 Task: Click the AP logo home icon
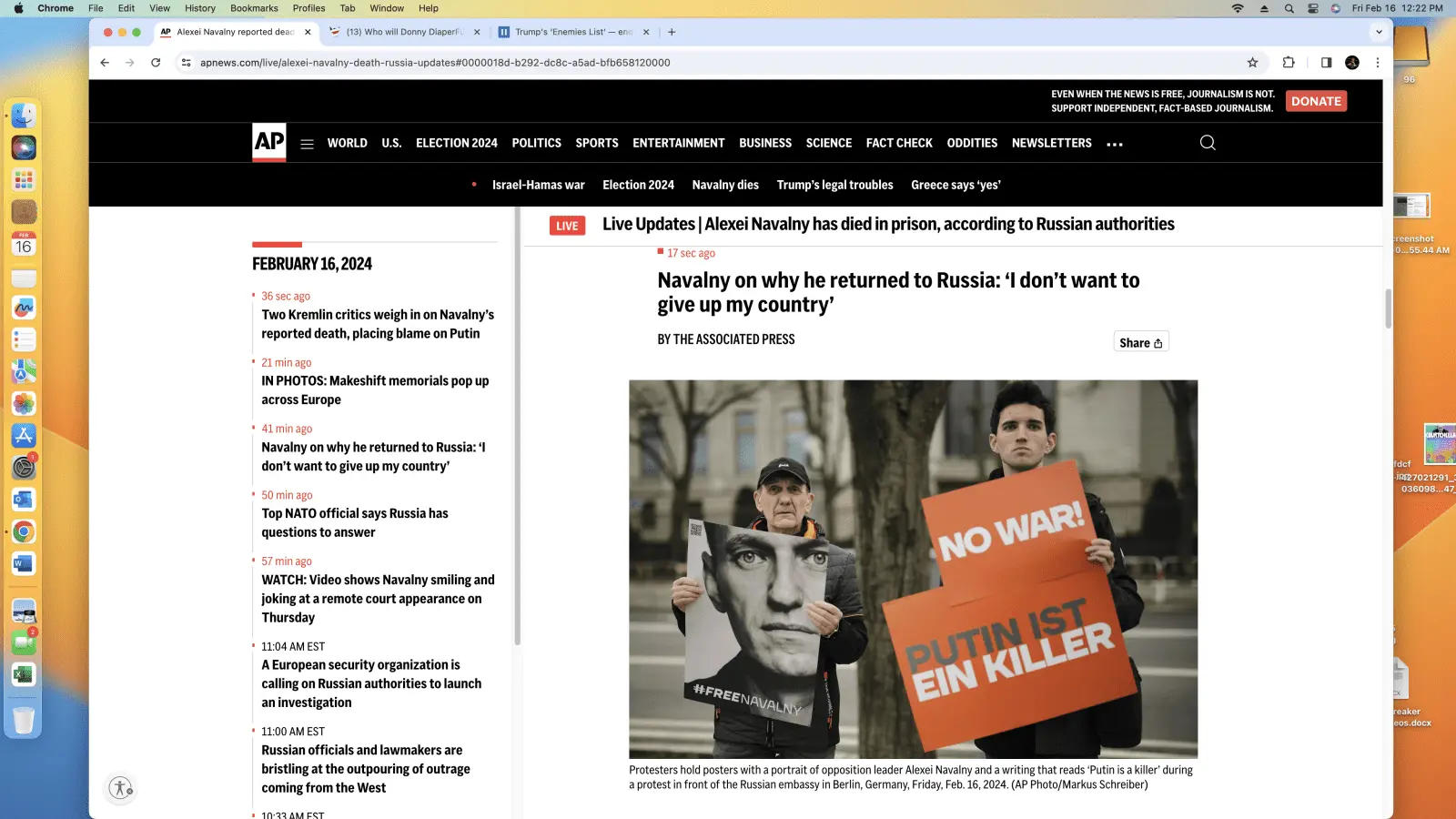pos(268,142)
